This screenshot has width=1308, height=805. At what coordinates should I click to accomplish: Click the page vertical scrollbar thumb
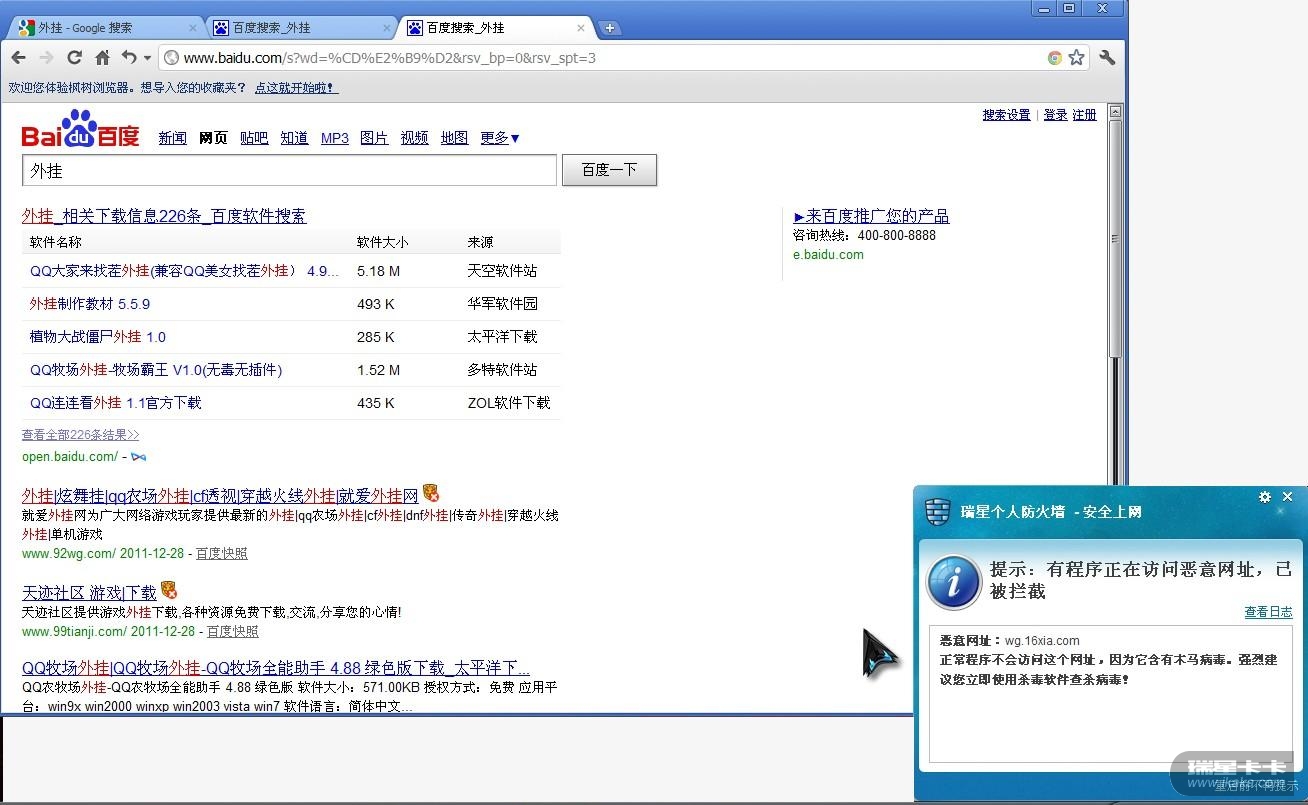(1117, 240)
